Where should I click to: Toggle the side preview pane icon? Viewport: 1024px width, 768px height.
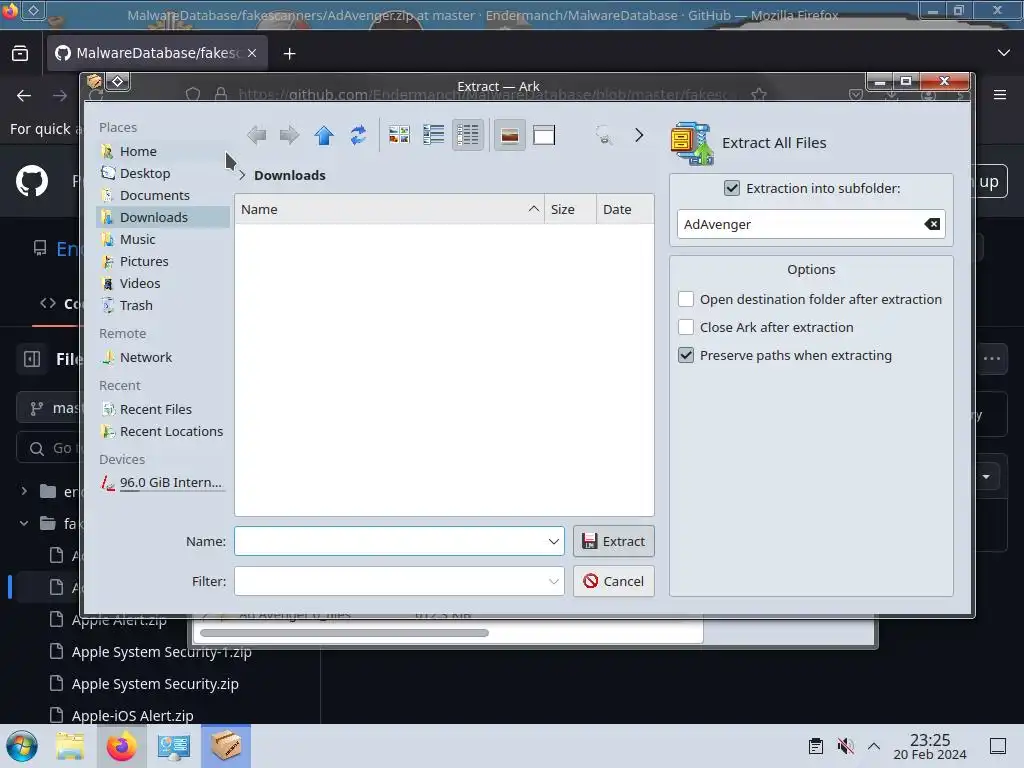(544, 135)
